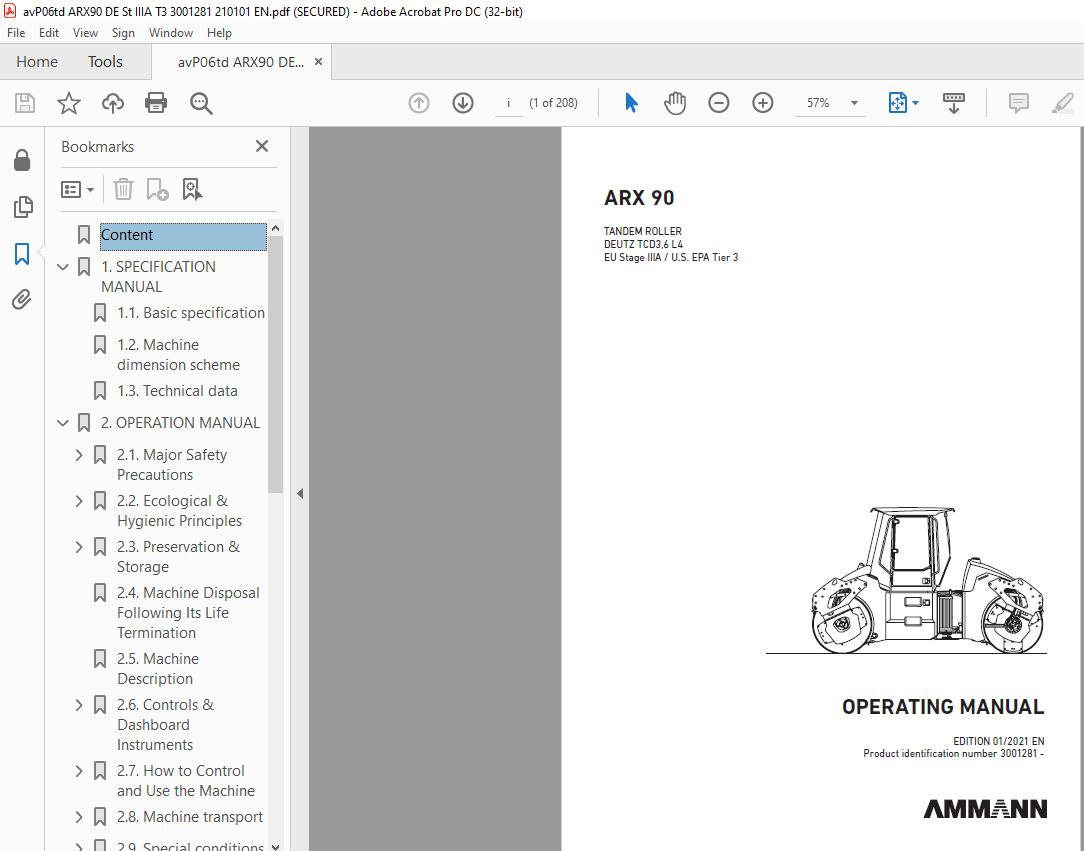Viewport: 1084px width, 851px height.
Task: Click the bookmarks scrollbar thumb
Action: click(x=275, y=364)
